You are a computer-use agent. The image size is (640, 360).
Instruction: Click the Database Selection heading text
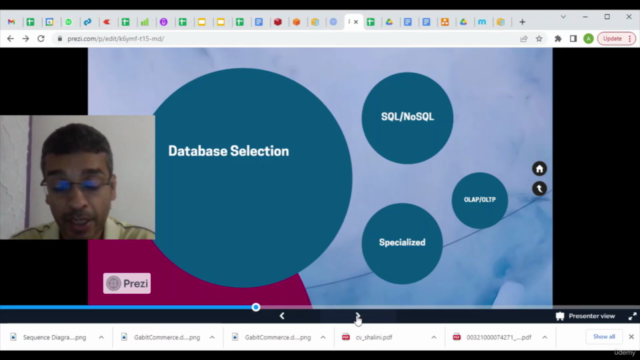229,151
